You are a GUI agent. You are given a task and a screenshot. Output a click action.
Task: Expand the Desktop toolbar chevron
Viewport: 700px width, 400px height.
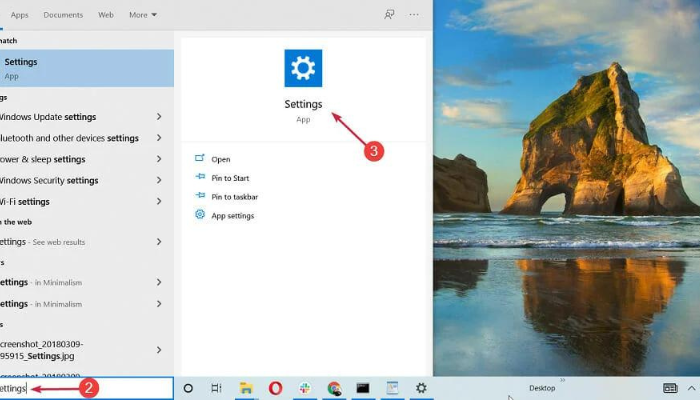coord(562,380)
